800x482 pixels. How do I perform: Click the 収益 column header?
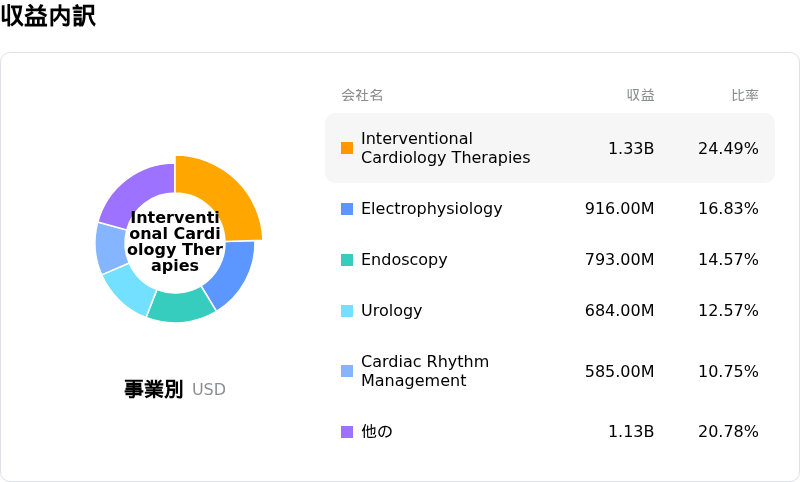[641, 95]
